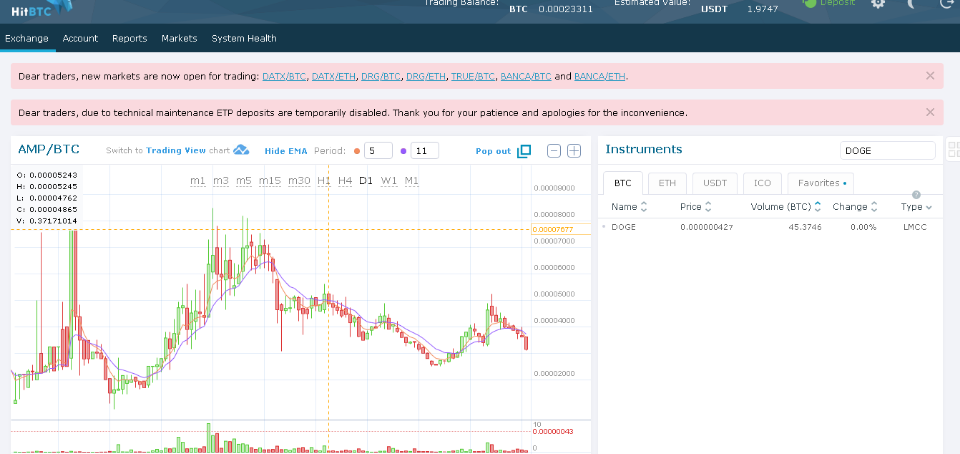This screenshot has height=454, width=960.
Task: Expand the Type filter dropdown
Action: 915,207
